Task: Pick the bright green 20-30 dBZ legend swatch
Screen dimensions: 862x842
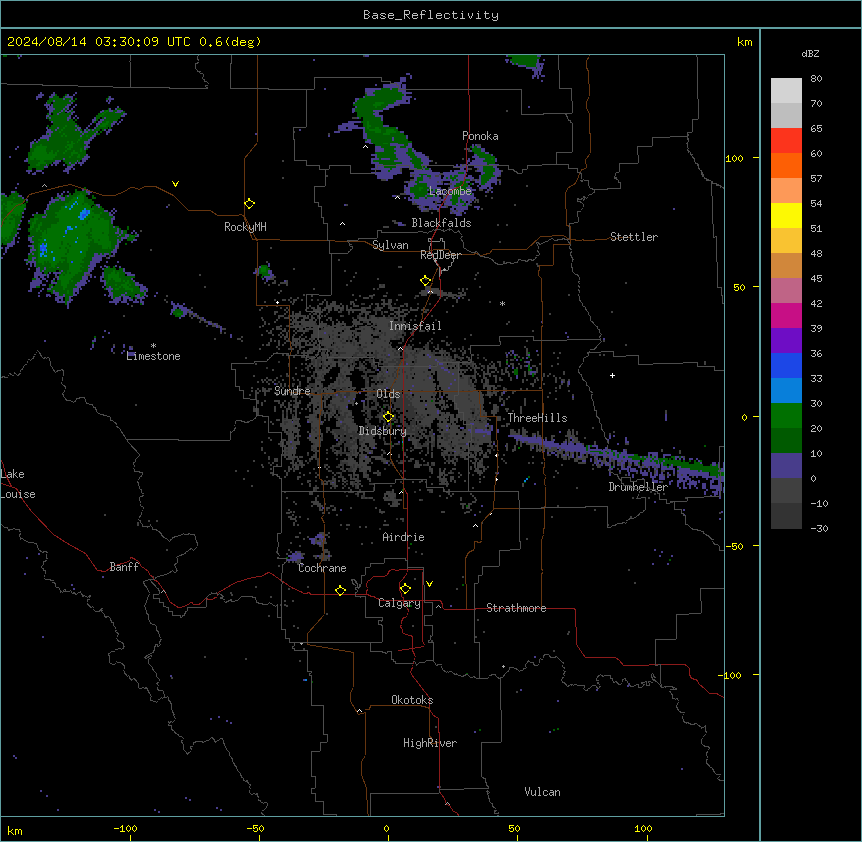Action: (786, 416)
